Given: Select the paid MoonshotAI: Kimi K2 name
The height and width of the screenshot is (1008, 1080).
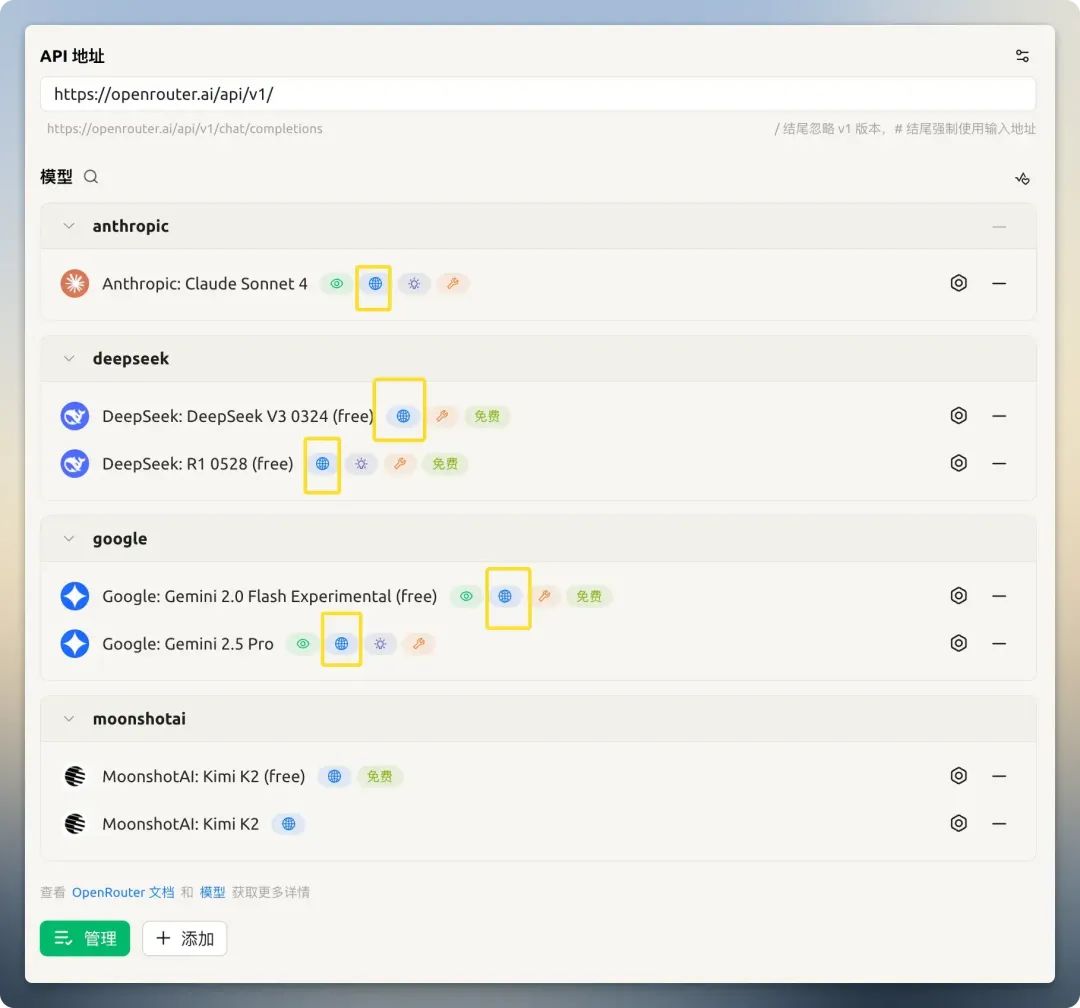Looking at the screenshot, I should pos(180,824).
